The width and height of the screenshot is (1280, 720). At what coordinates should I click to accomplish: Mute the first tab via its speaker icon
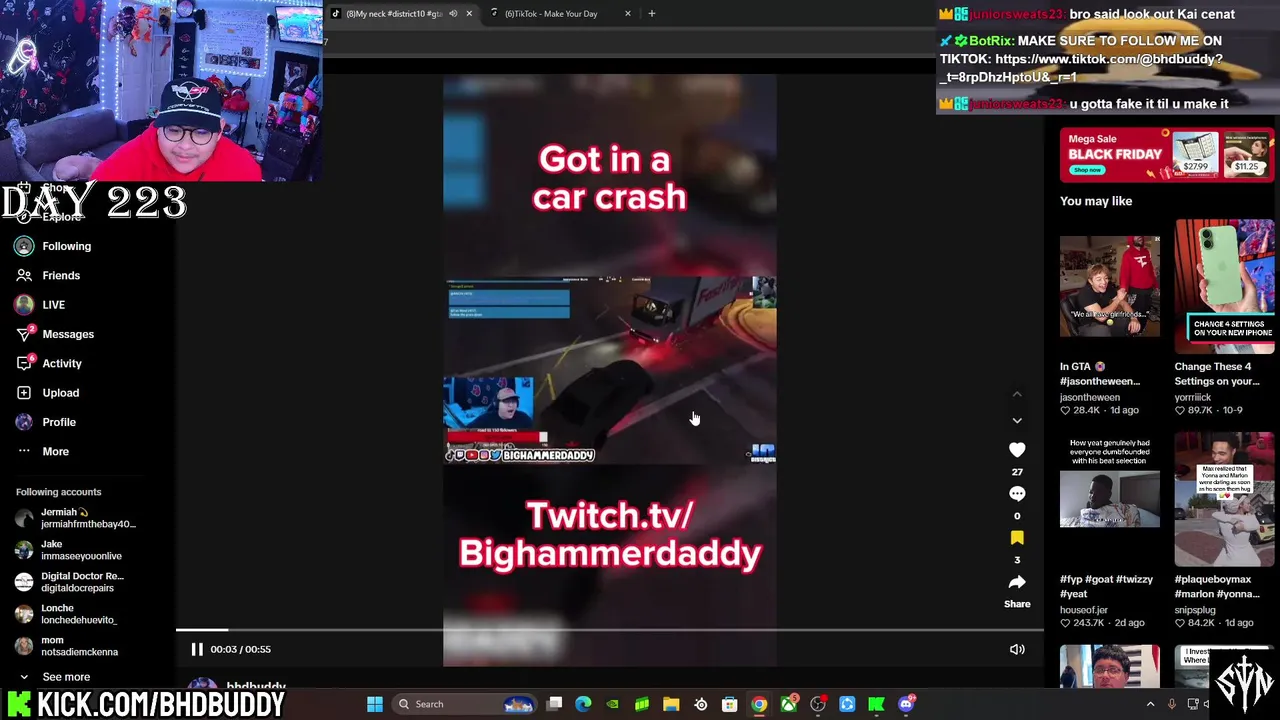453,14
